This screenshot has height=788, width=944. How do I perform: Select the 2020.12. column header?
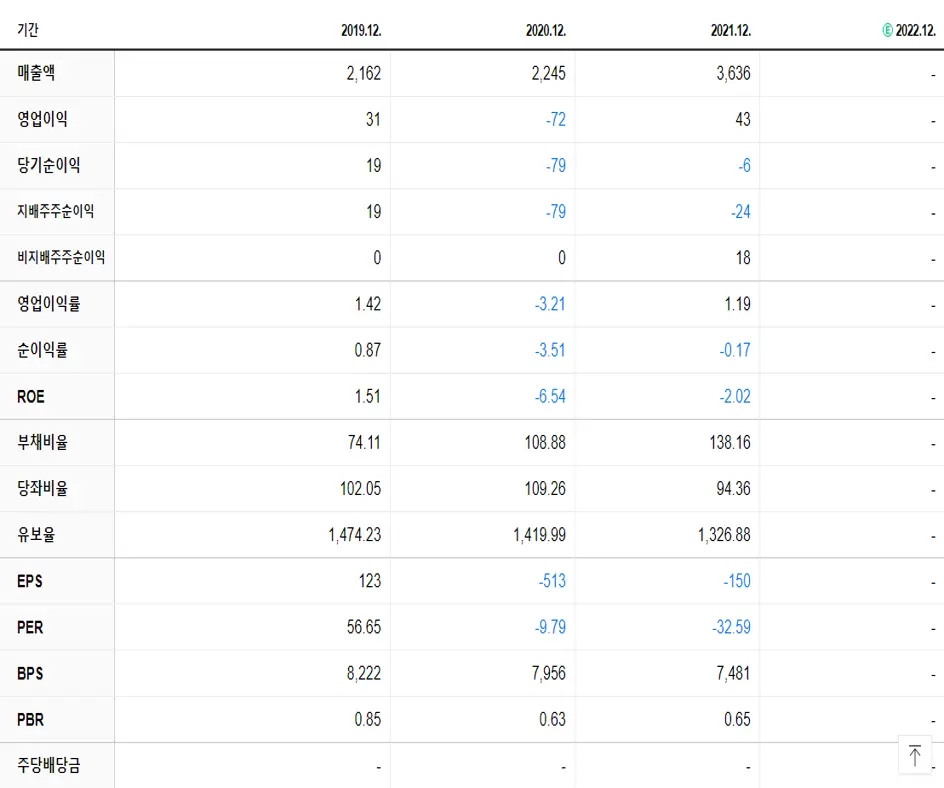point(546,30)
